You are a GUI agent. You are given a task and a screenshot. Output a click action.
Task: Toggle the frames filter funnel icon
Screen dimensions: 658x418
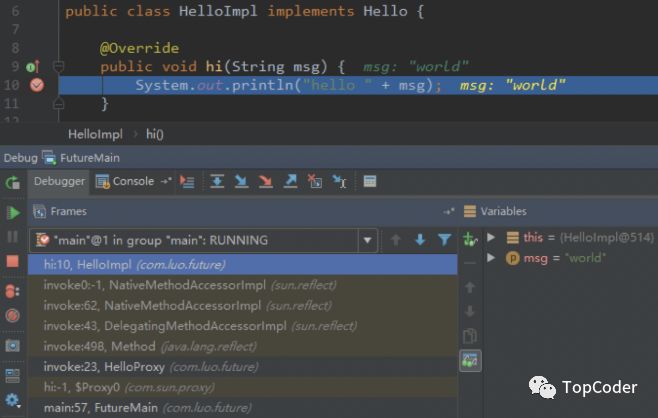tap(444, 240)
